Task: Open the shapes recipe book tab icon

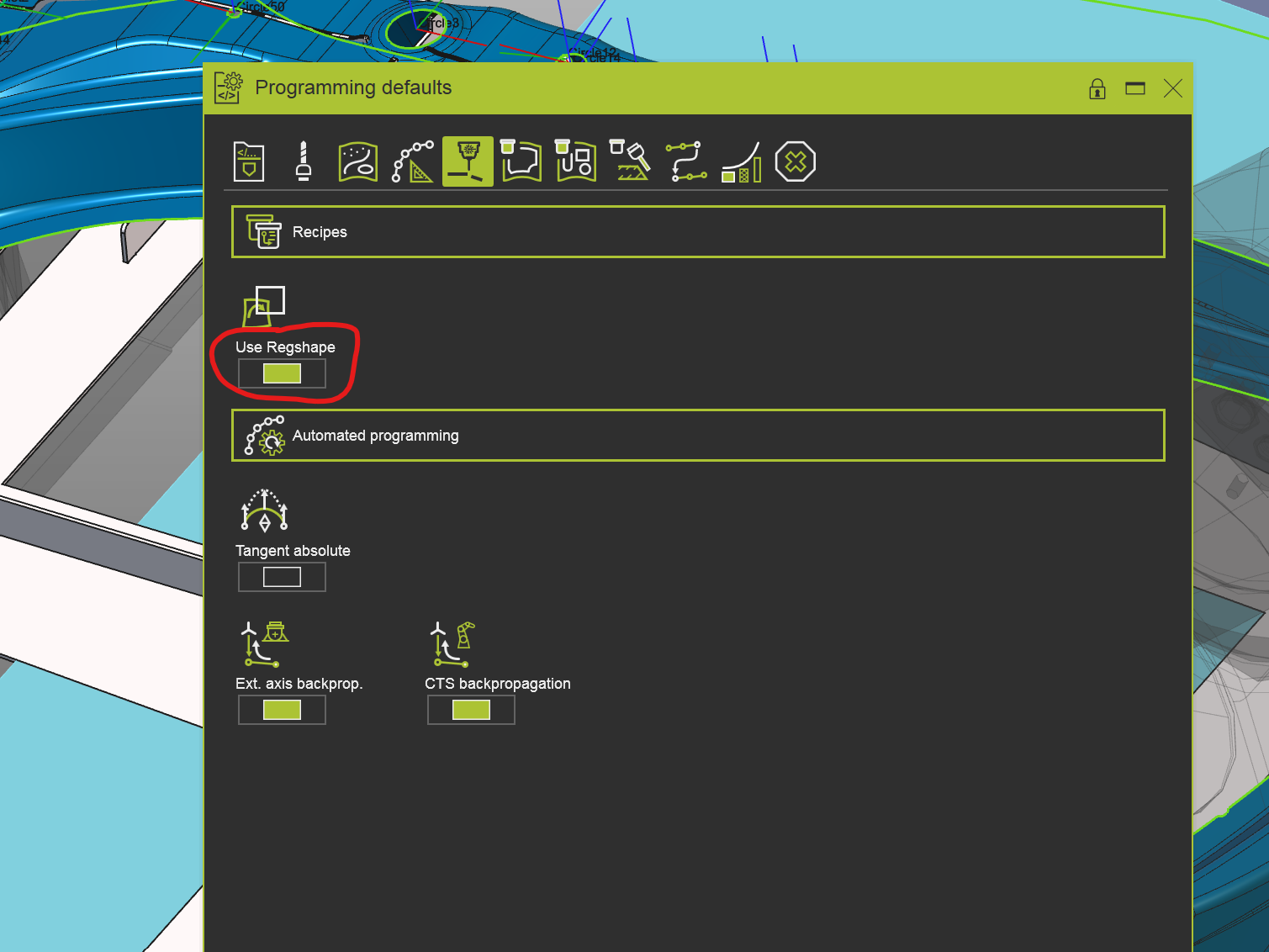Action: click(576, 161)
